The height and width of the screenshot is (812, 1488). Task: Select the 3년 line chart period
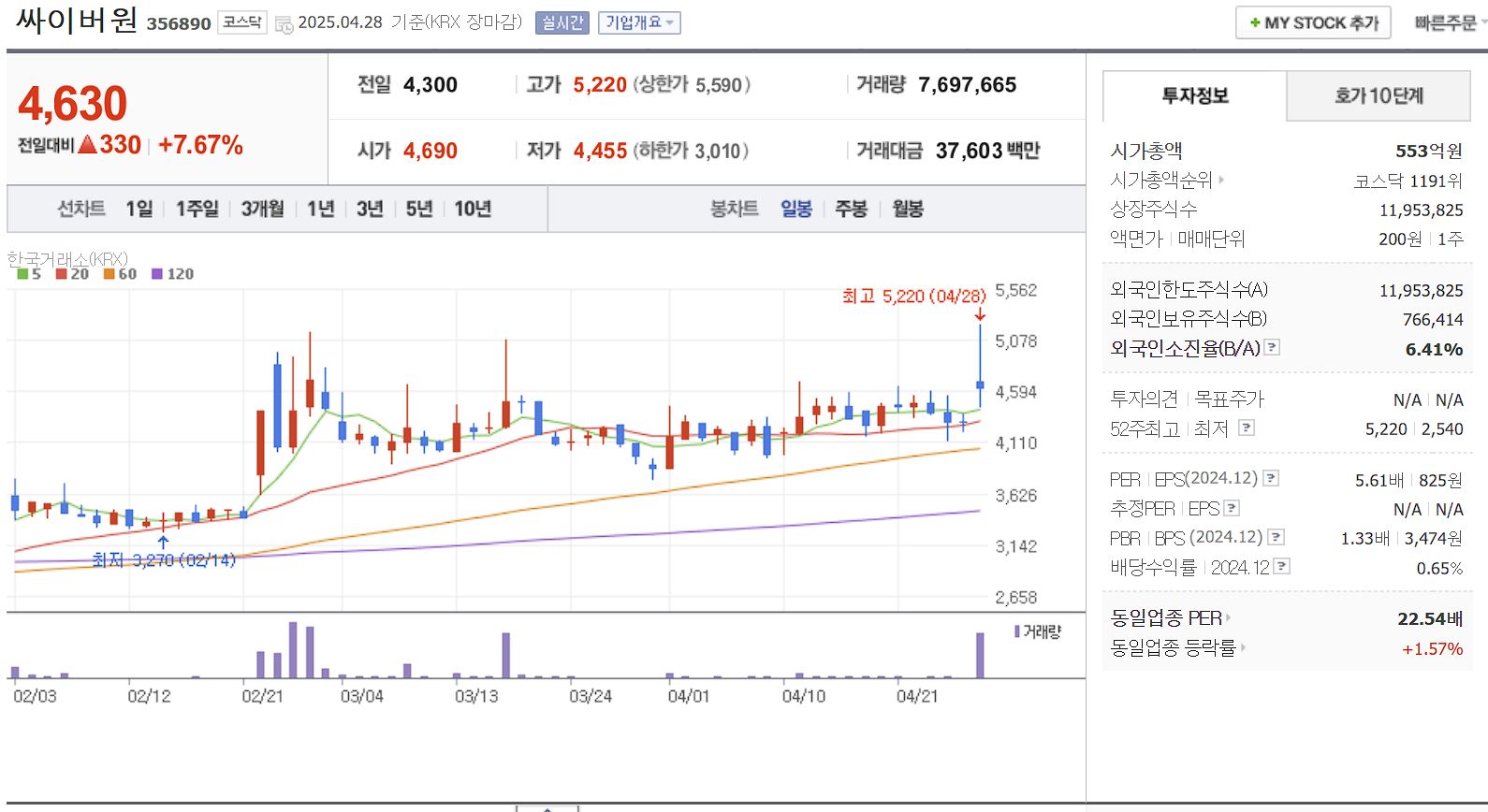[370, 209]
